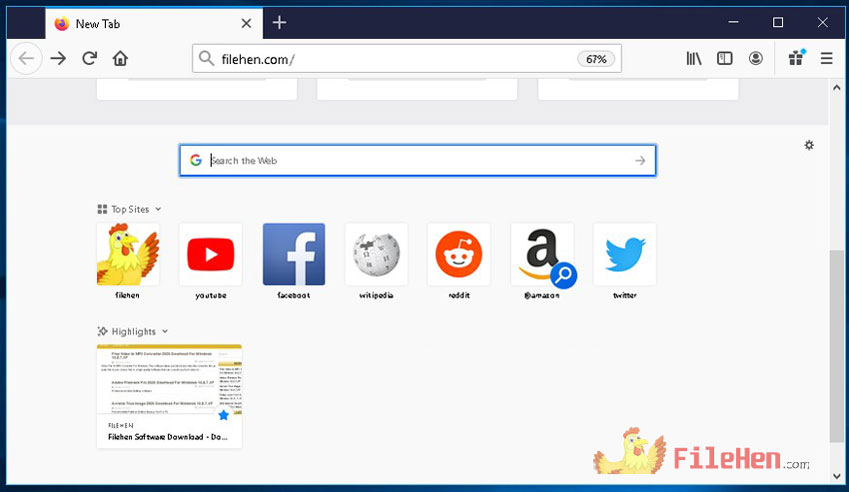
Task: Submit search with the arrow button
Action: coord(640,160)
